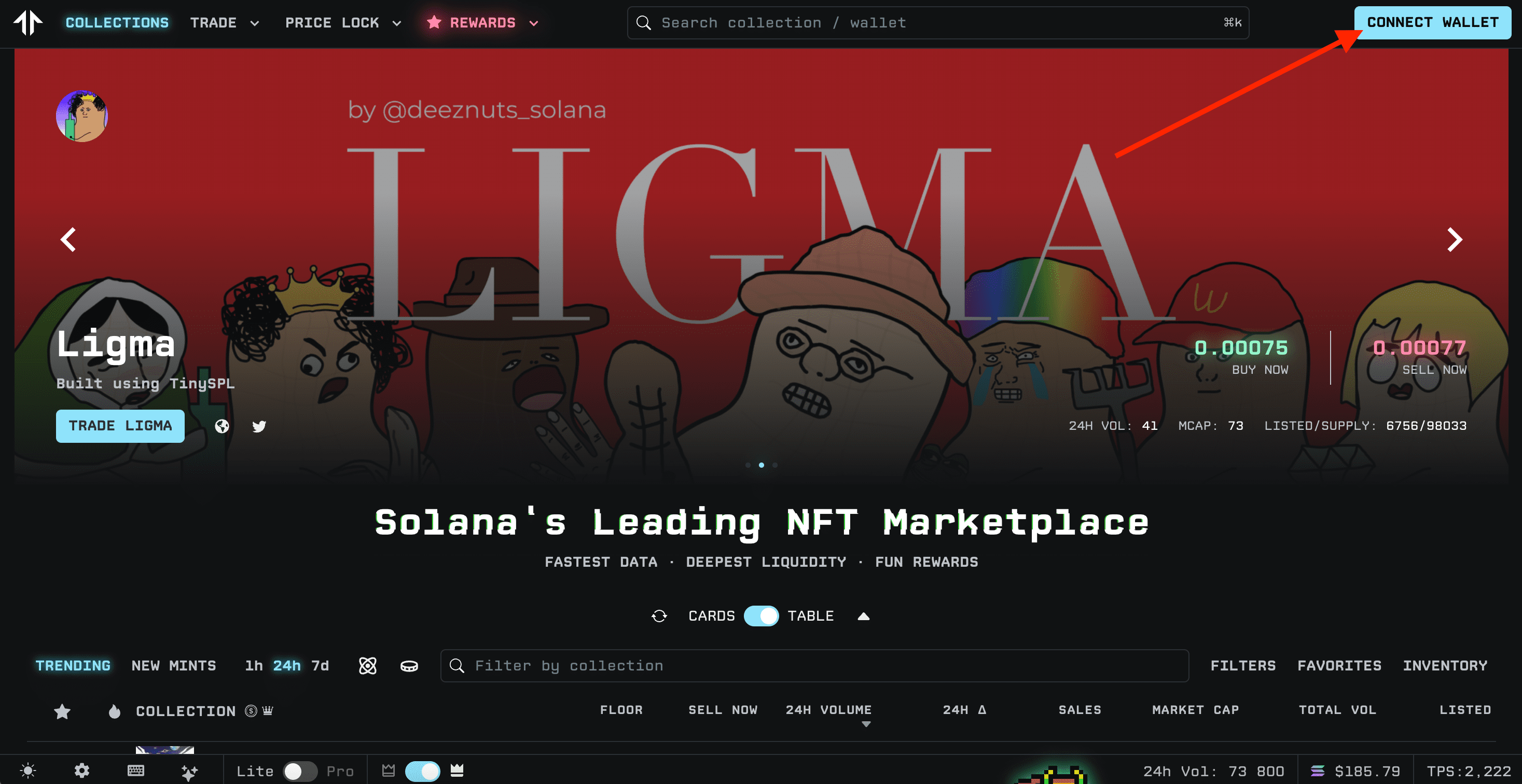Open settings gear in bottom bar
The height and width of the screenshot is (784, 1522).
click(x=81, y=771)
